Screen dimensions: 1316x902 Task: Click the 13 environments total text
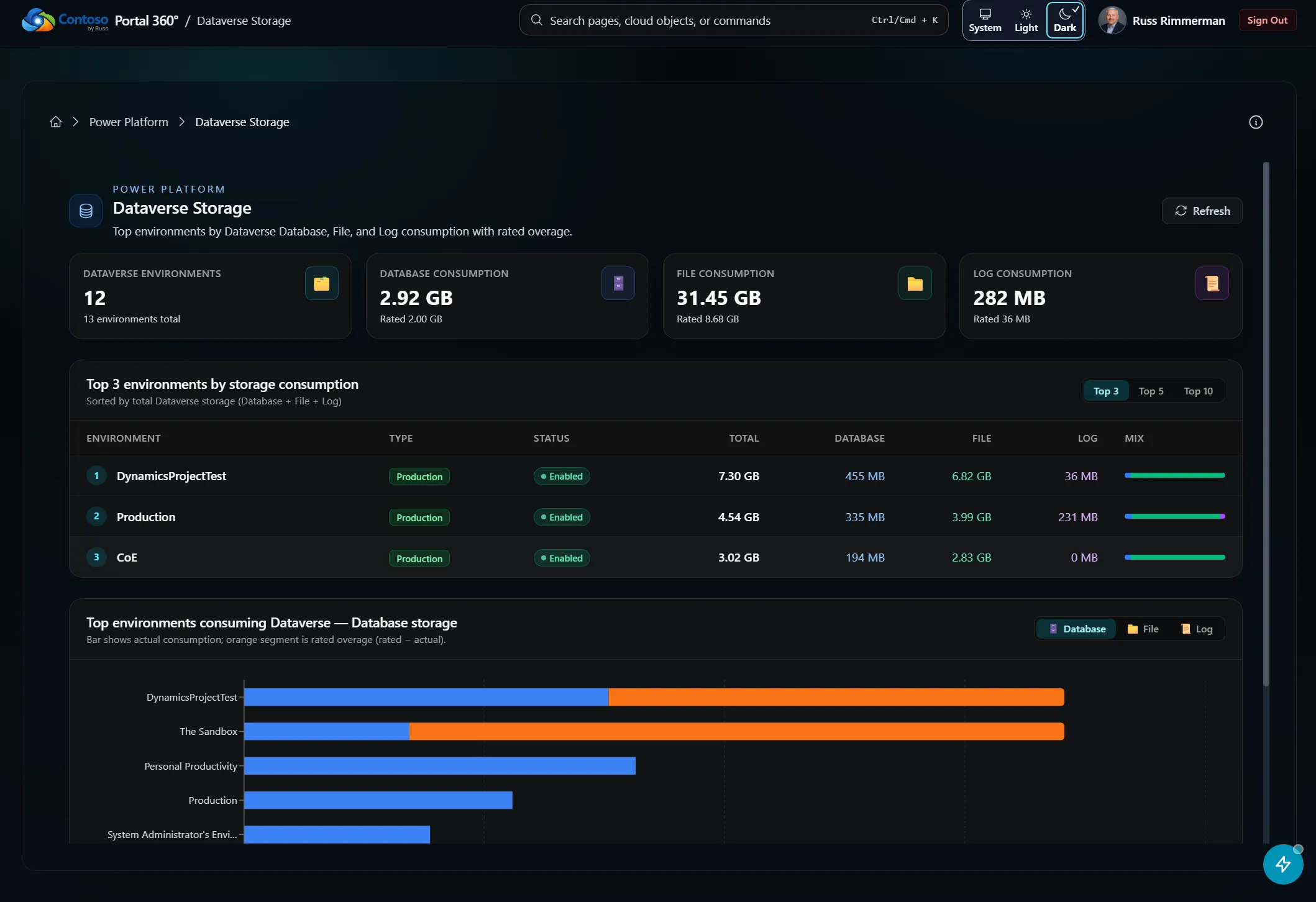click(132, 319)
